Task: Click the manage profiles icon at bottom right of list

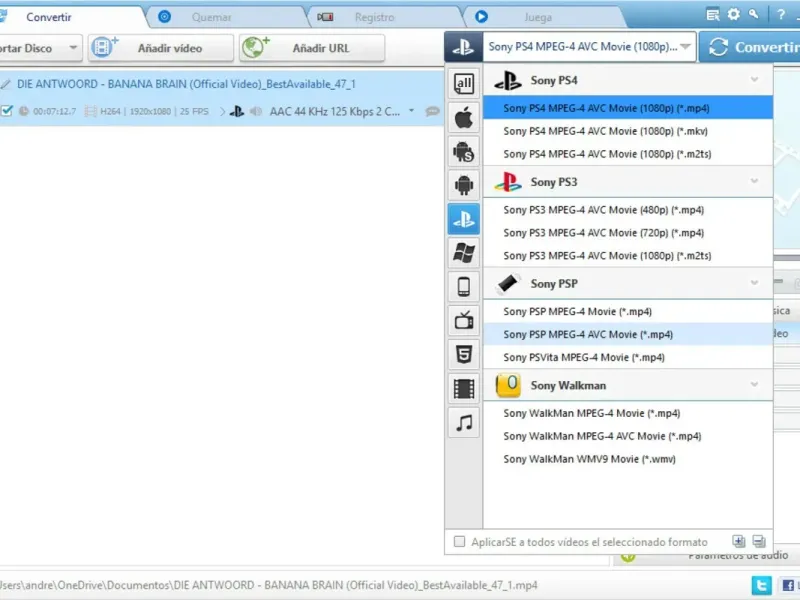Action: (759, 541)
